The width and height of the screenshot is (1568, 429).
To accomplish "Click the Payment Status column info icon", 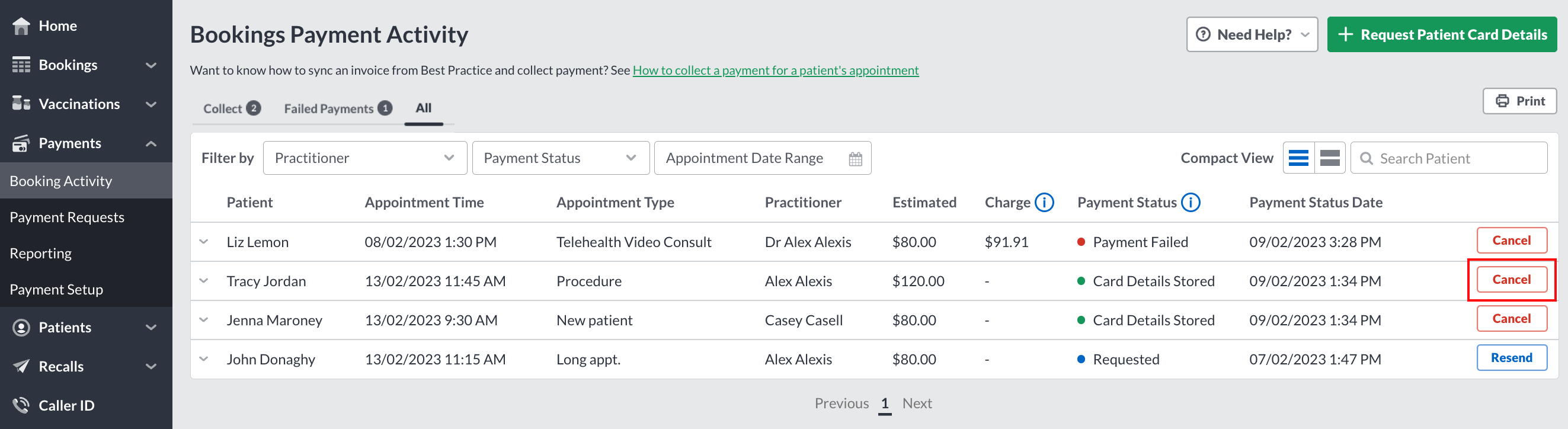I will click(x=1190, y=202).
